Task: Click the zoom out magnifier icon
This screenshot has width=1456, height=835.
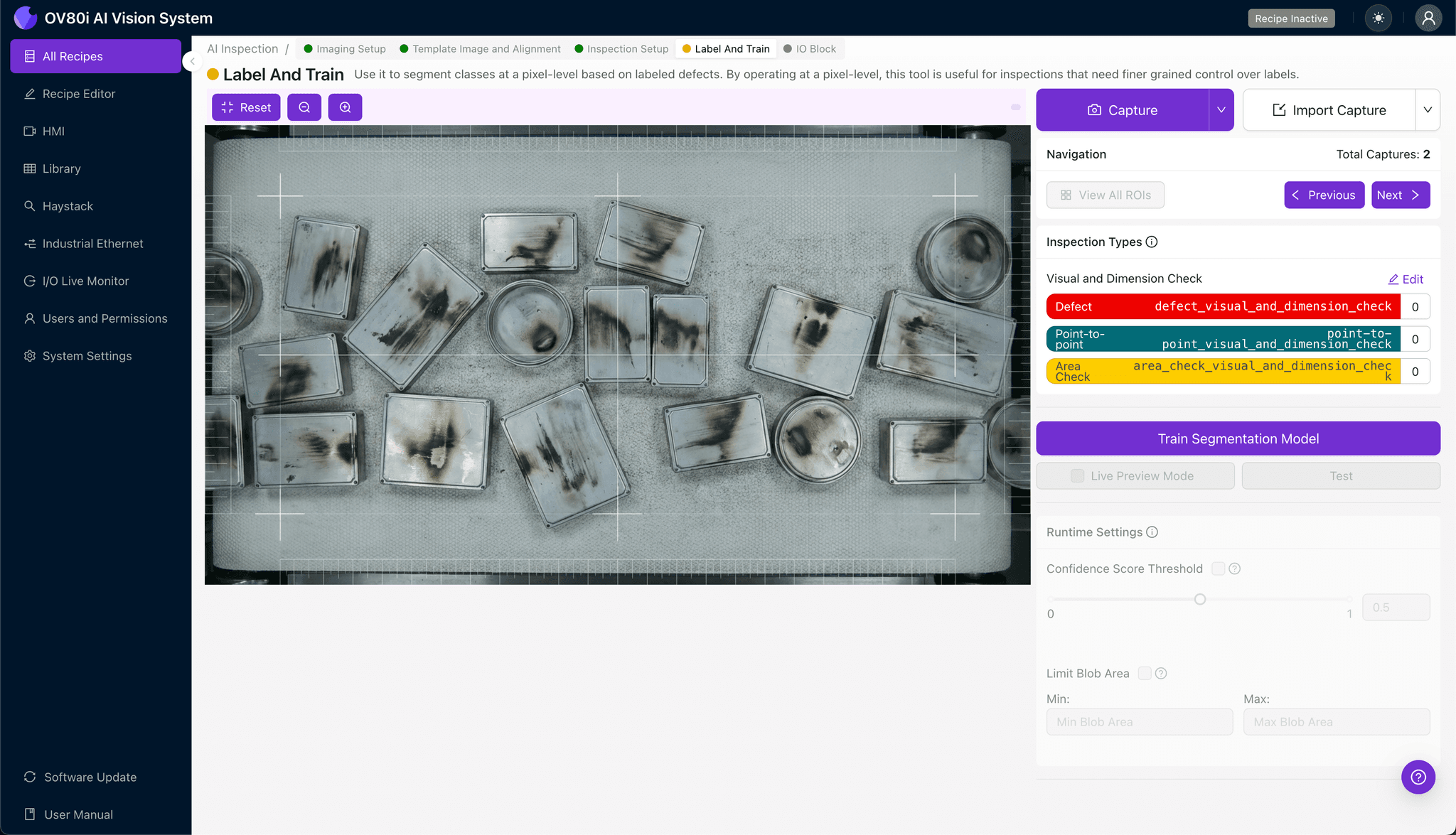Action: (304, 107)
